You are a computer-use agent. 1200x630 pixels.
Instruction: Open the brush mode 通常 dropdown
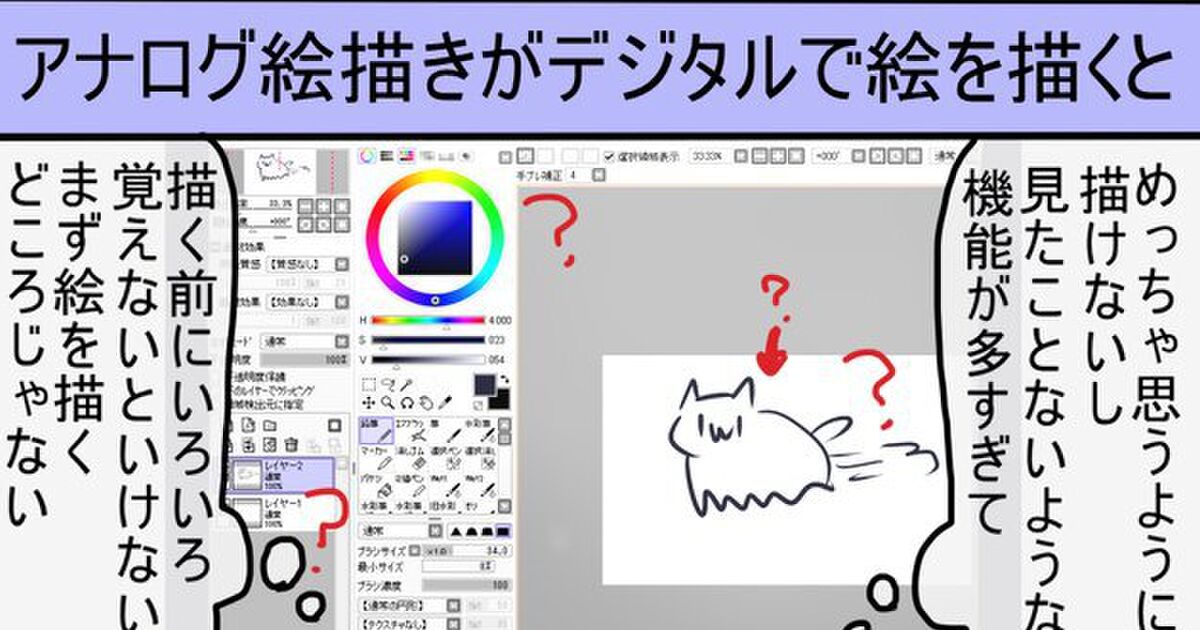coord(398,529)
